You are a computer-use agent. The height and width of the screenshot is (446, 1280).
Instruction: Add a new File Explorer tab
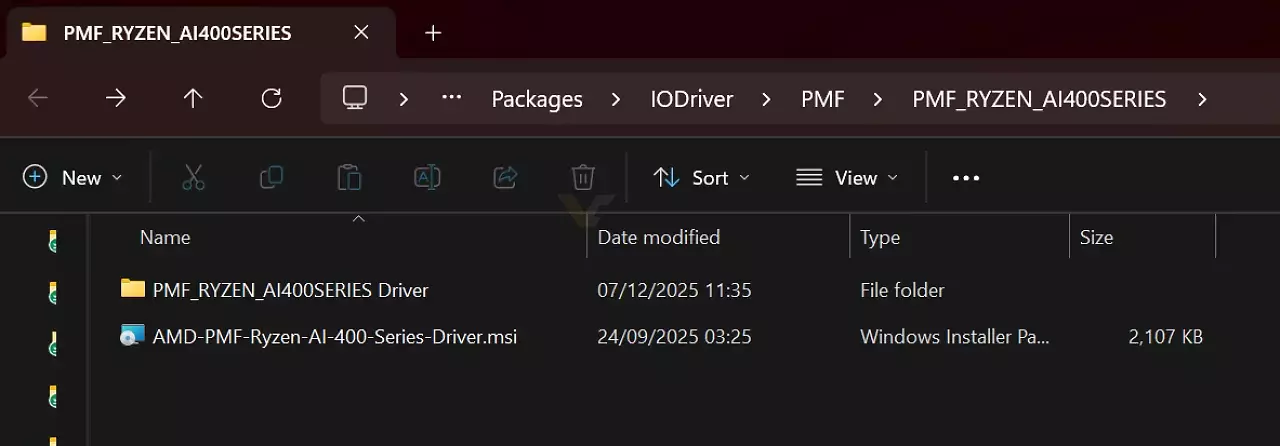tap(433, 33)
